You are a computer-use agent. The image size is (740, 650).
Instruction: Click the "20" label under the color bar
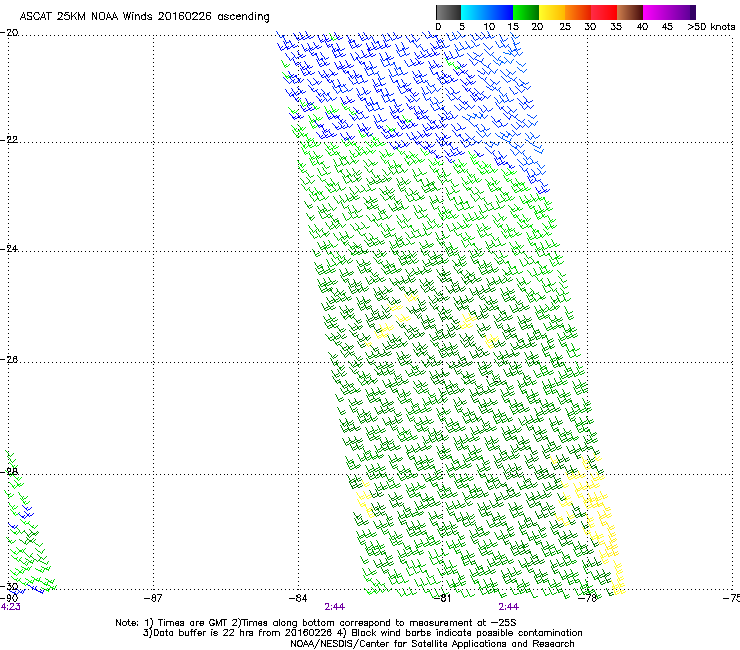(x=537, y=27)
